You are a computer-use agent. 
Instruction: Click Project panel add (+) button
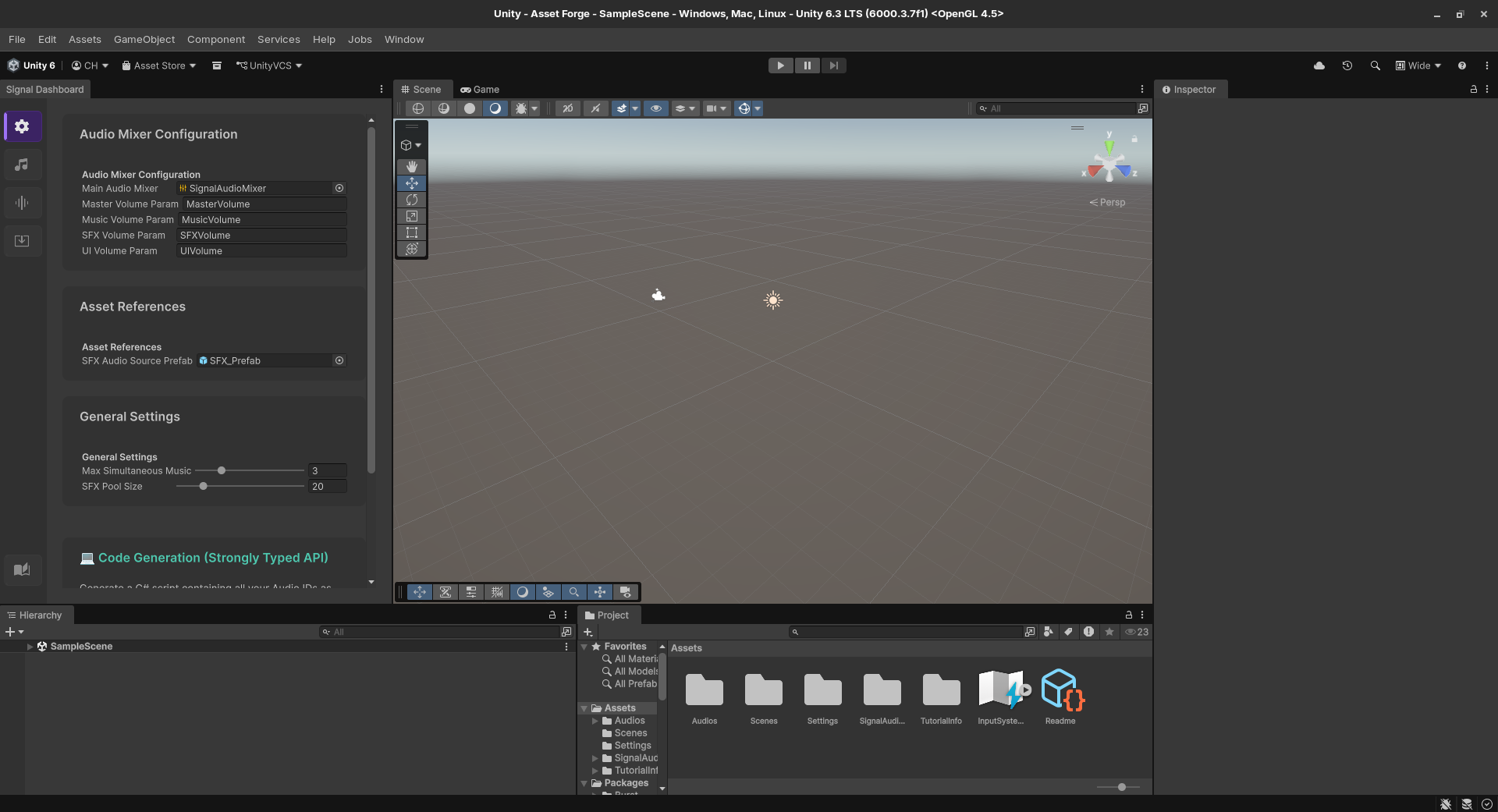(x=587, y=632)
